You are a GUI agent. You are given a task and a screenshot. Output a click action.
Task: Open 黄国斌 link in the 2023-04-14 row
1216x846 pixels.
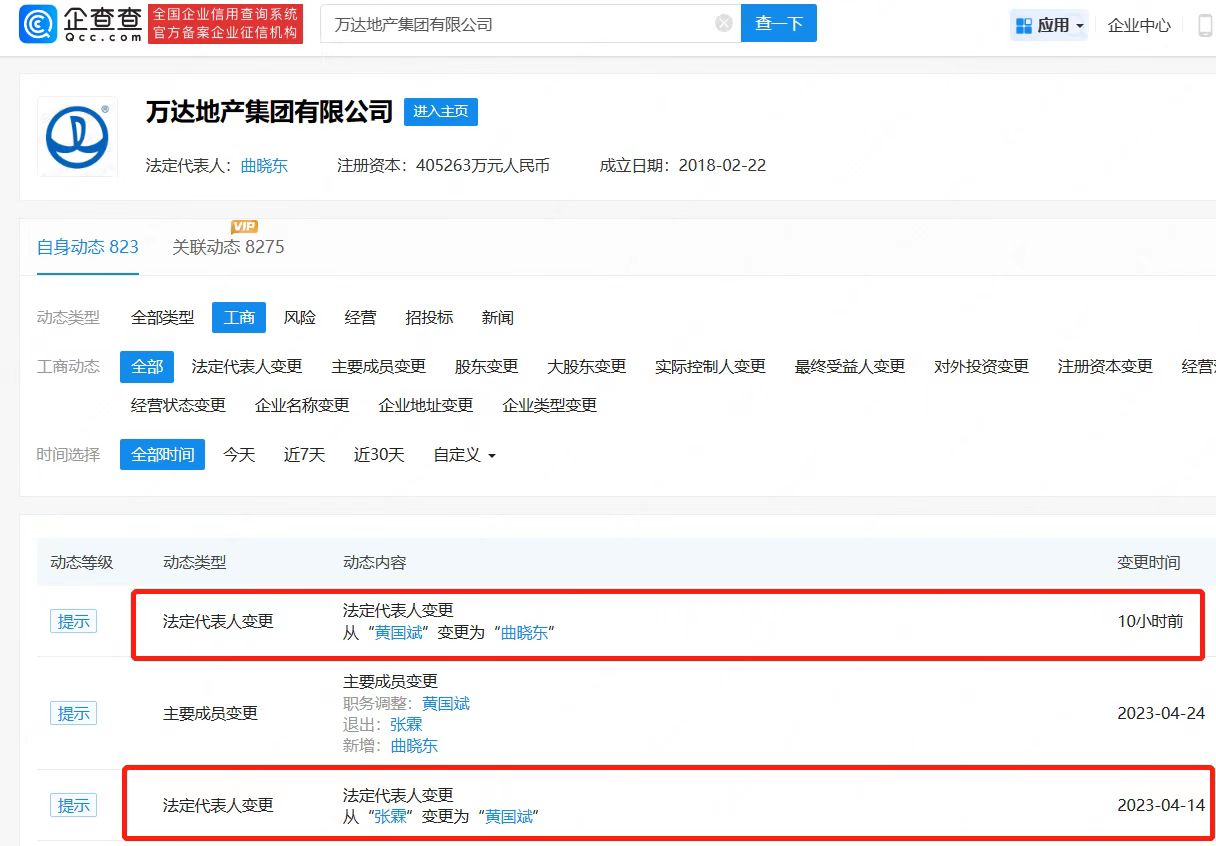pyautogui.click(x=509, y=817)
